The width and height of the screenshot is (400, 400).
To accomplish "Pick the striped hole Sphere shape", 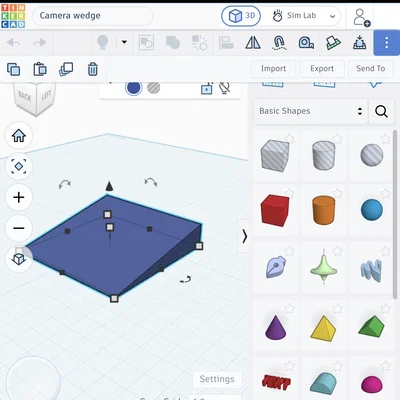I will [x=372, y=155].
